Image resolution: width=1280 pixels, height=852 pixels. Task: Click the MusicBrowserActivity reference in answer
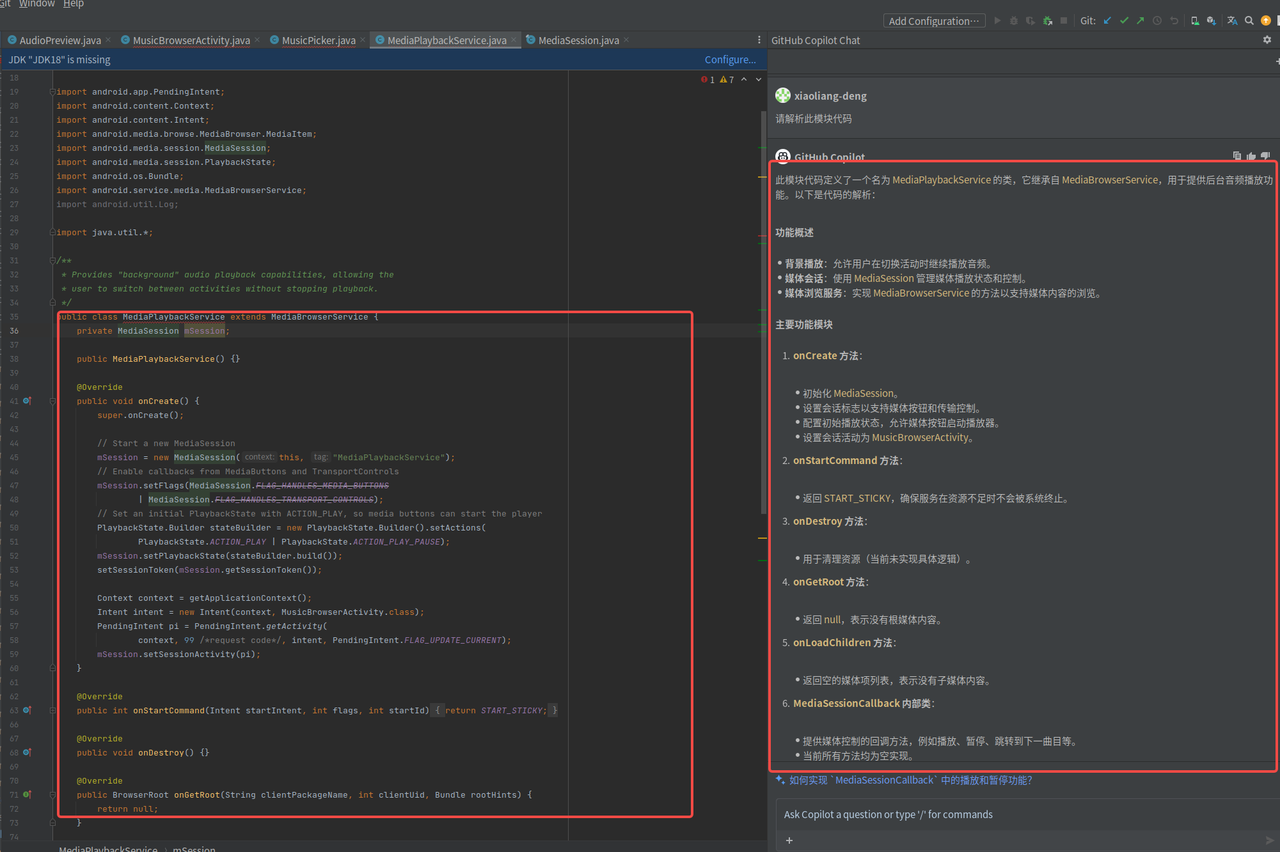[921, 437]
